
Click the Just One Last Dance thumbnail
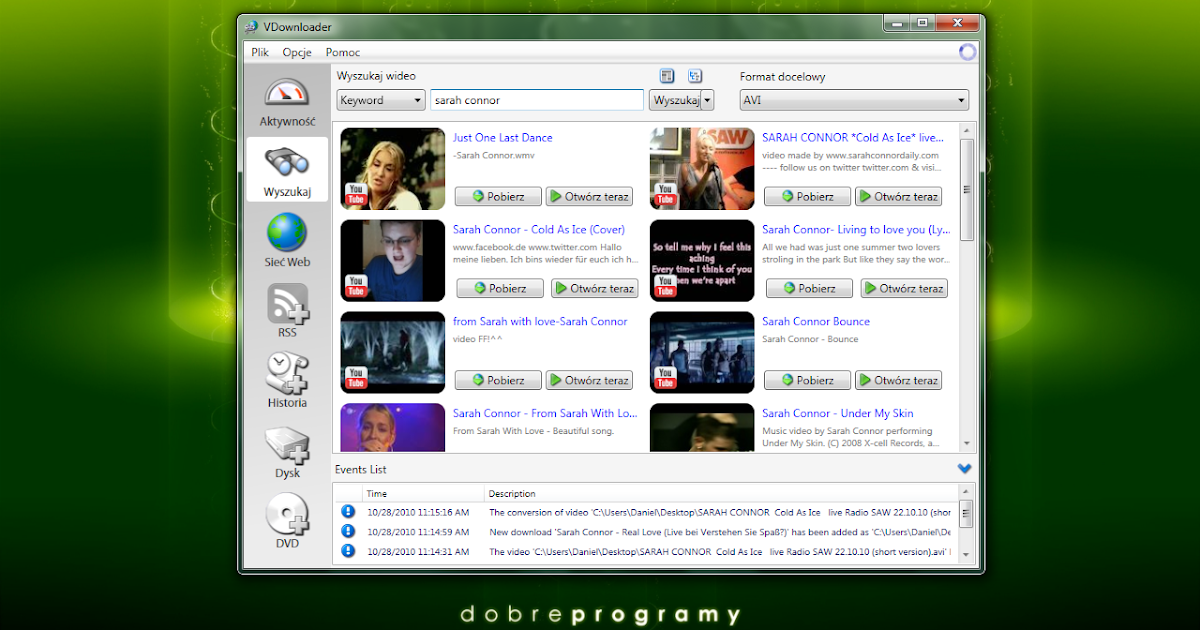click(x=393, y=168)
